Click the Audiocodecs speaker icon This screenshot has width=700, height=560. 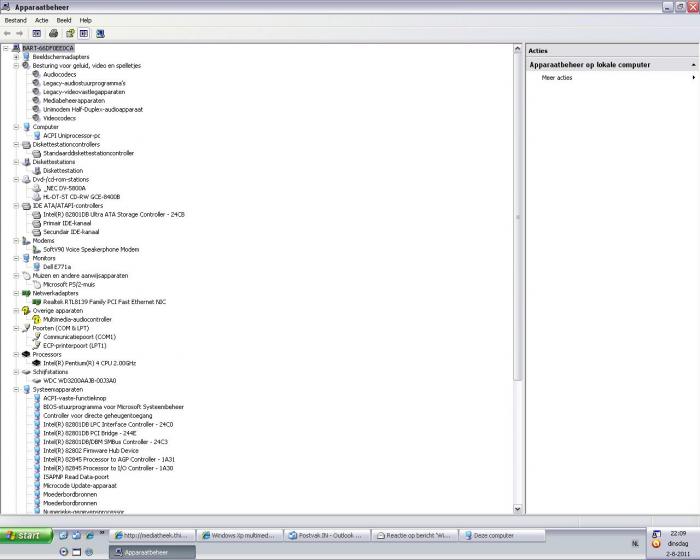[x=37, y=74]
